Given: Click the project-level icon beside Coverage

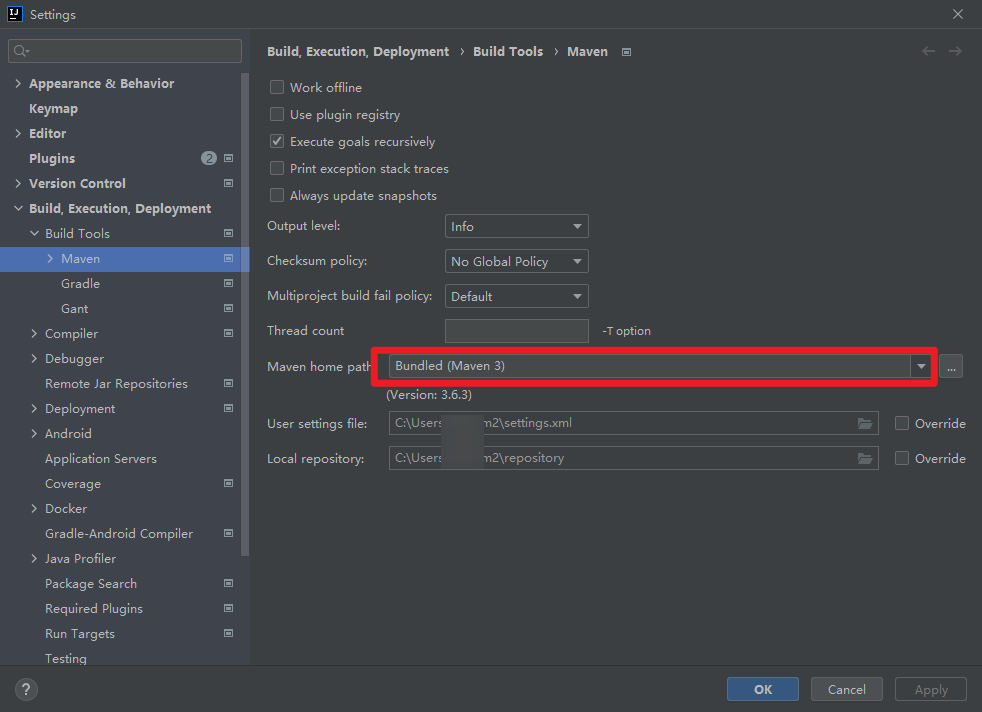Looking at the screenshot, I should point(229,483).
